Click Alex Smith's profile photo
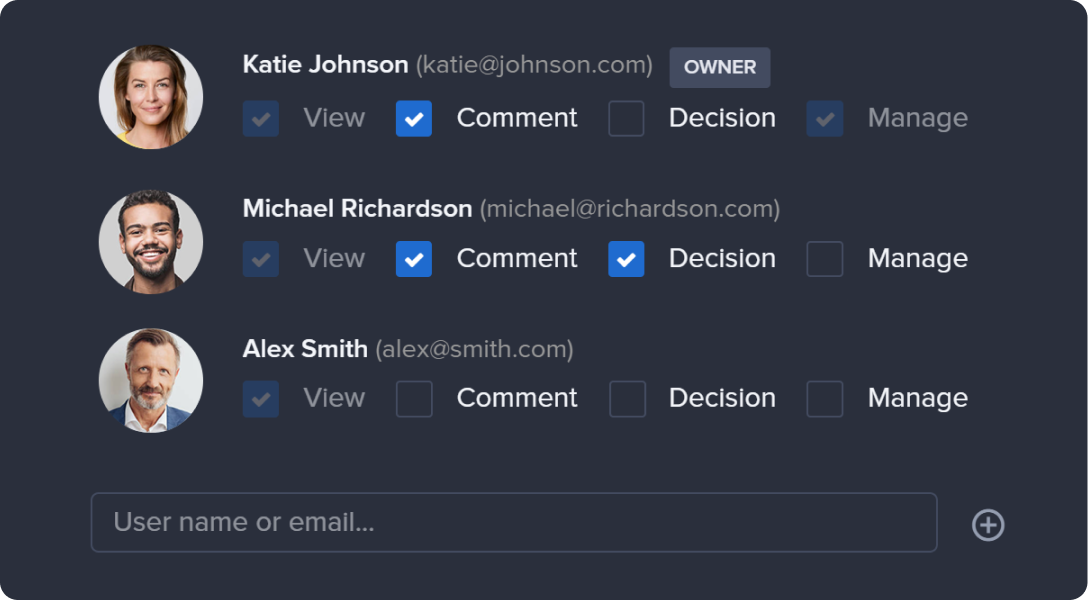Screen dimensions: 1088x600 [151, 380]
